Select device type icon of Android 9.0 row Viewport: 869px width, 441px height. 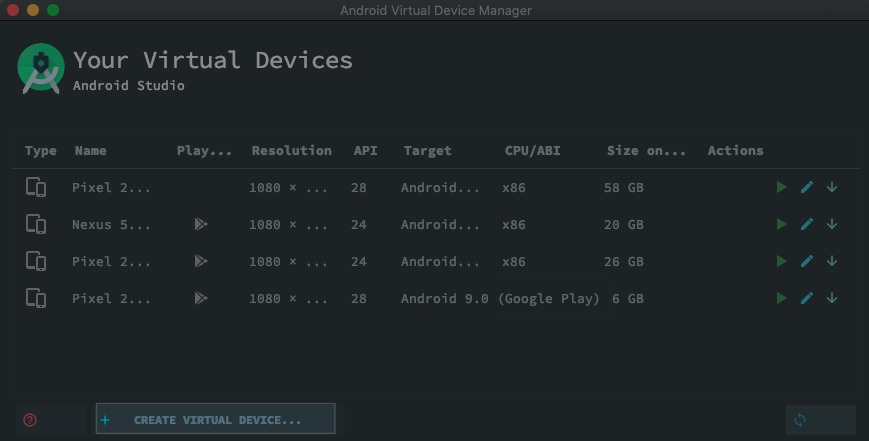36,298
